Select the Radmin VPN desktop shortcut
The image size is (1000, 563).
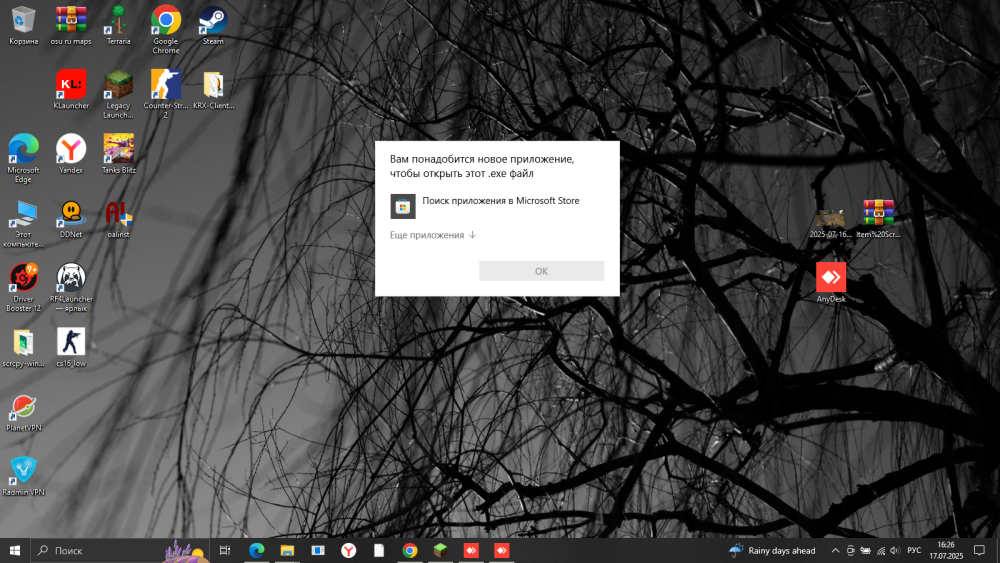click(x=23, y=476)
